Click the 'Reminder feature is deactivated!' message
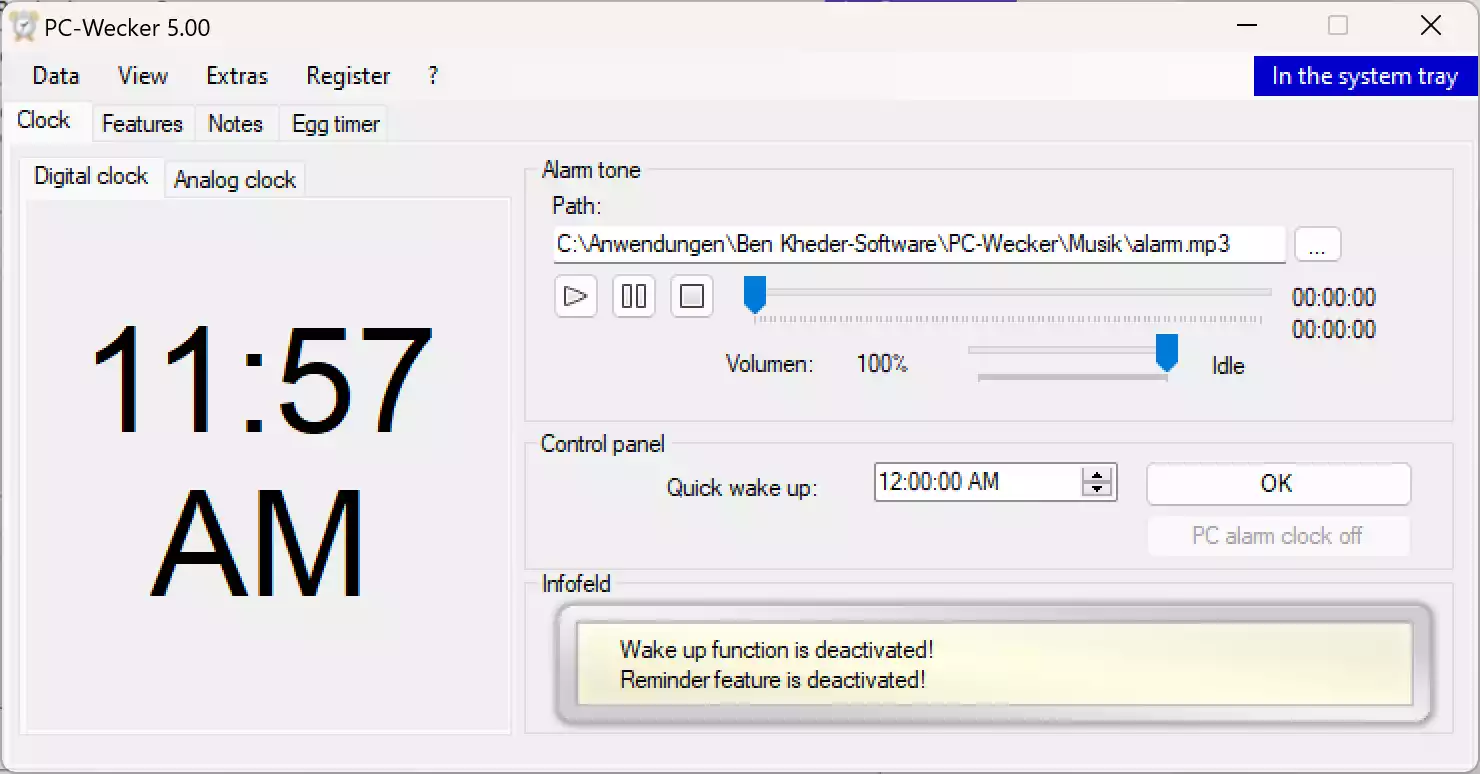The height and width of the screenshot is (774, 1480). tap(773, 680)
